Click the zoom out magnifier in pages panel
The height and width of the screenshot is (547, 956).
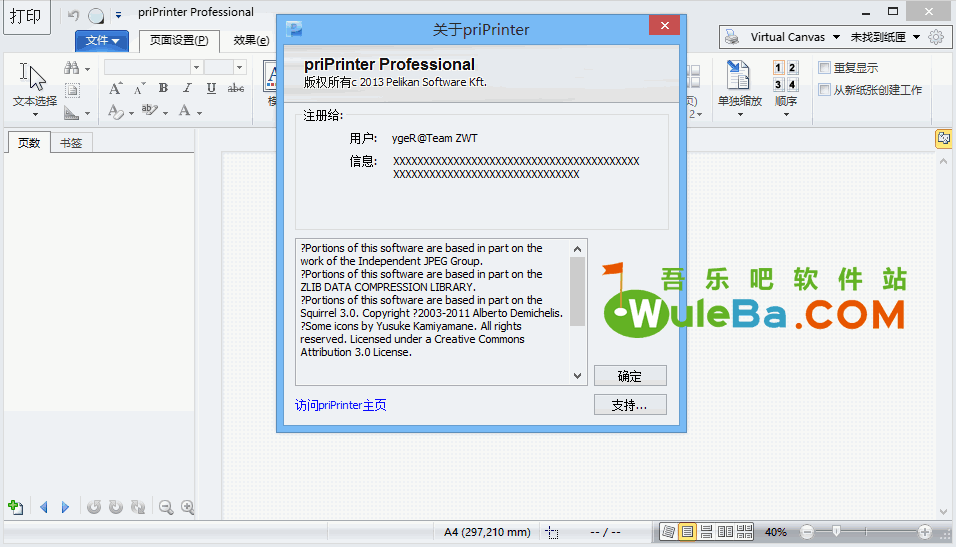(165, 507)
